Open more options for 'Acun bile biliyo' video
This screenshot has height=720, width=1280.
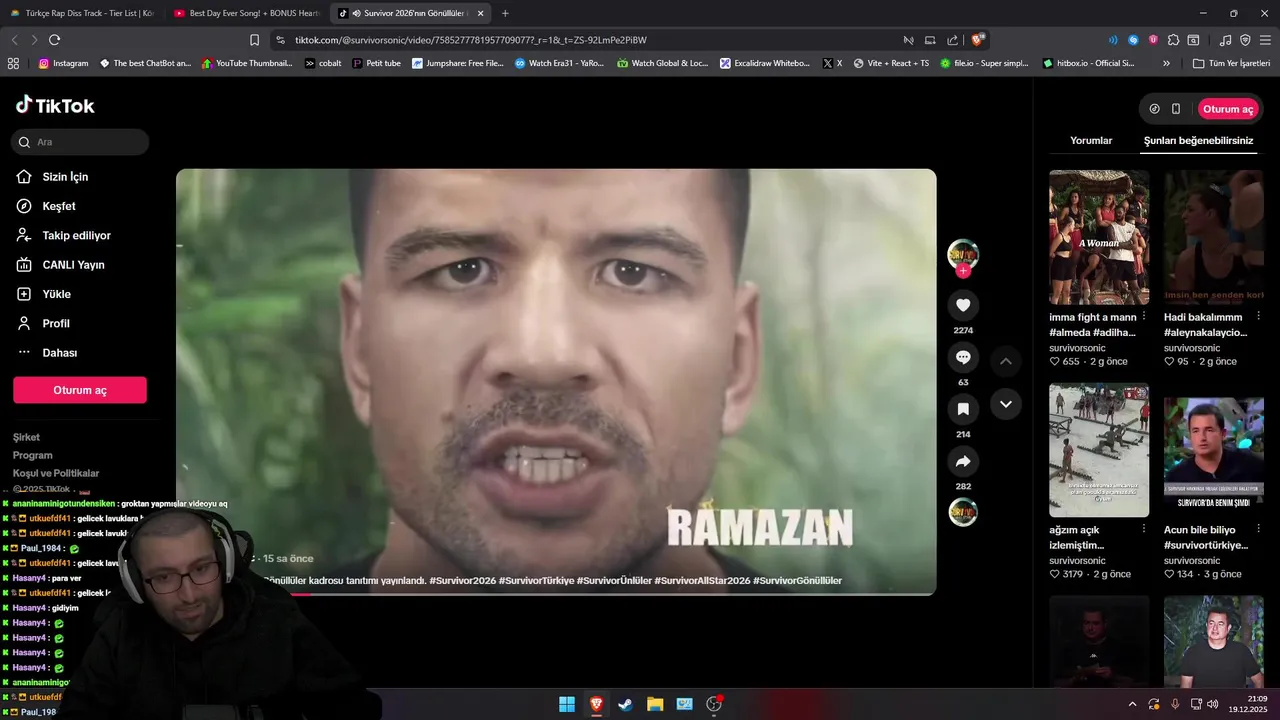point(1259,529)
